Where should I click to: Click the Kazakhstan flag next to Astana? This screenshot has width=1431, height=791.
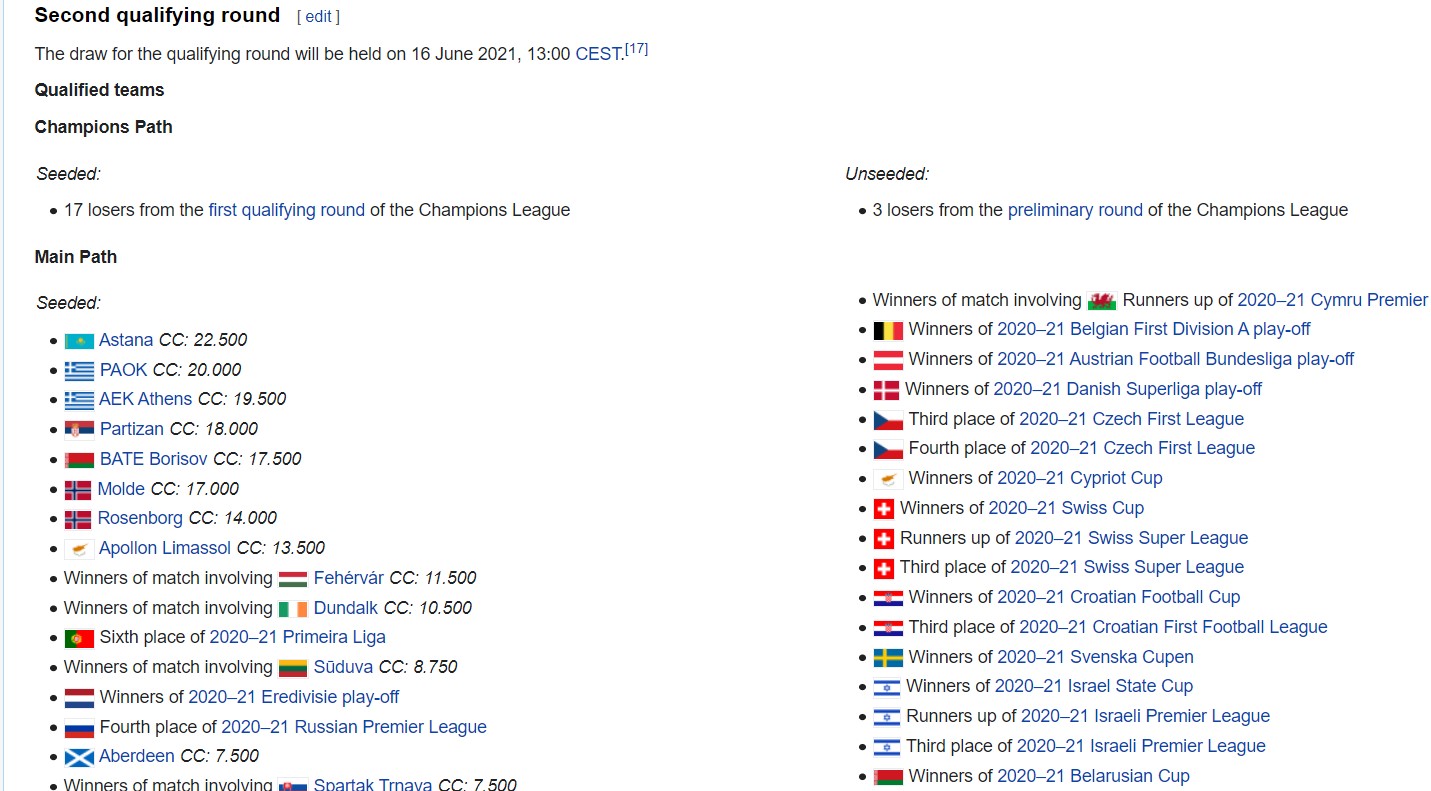click(x=79, y=340)
